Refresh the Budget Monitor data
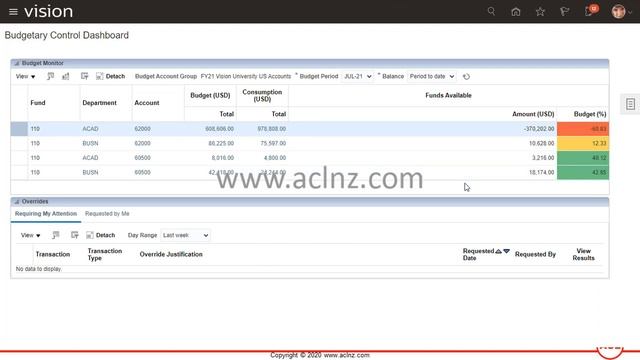Screen dimensions: 640x360 (x=466, y=76)
